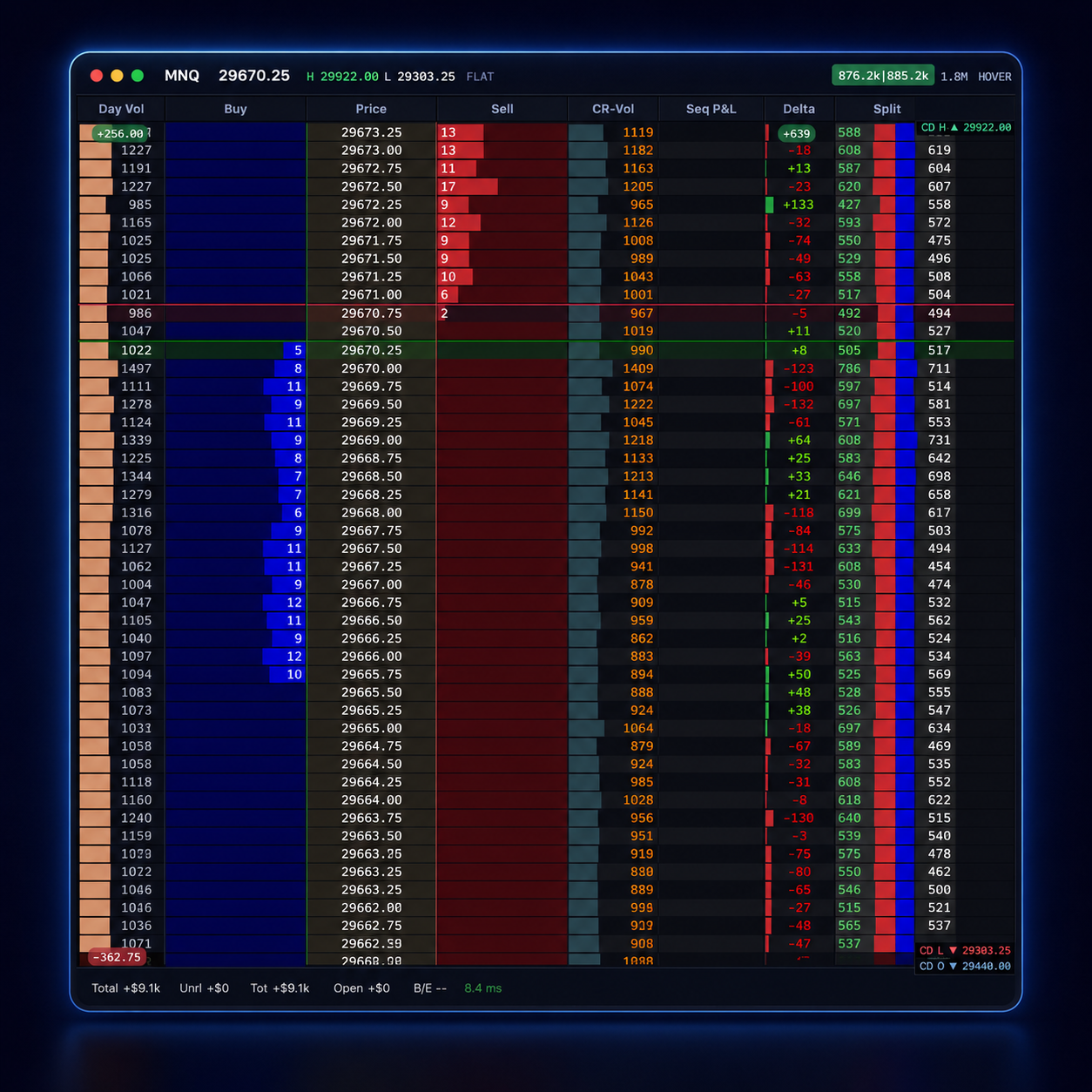The width and height of the screenshot is (1092, 1092).
Task: Click the CR-Vol column header
Action: pyautogui.click(x=613, y=109)
